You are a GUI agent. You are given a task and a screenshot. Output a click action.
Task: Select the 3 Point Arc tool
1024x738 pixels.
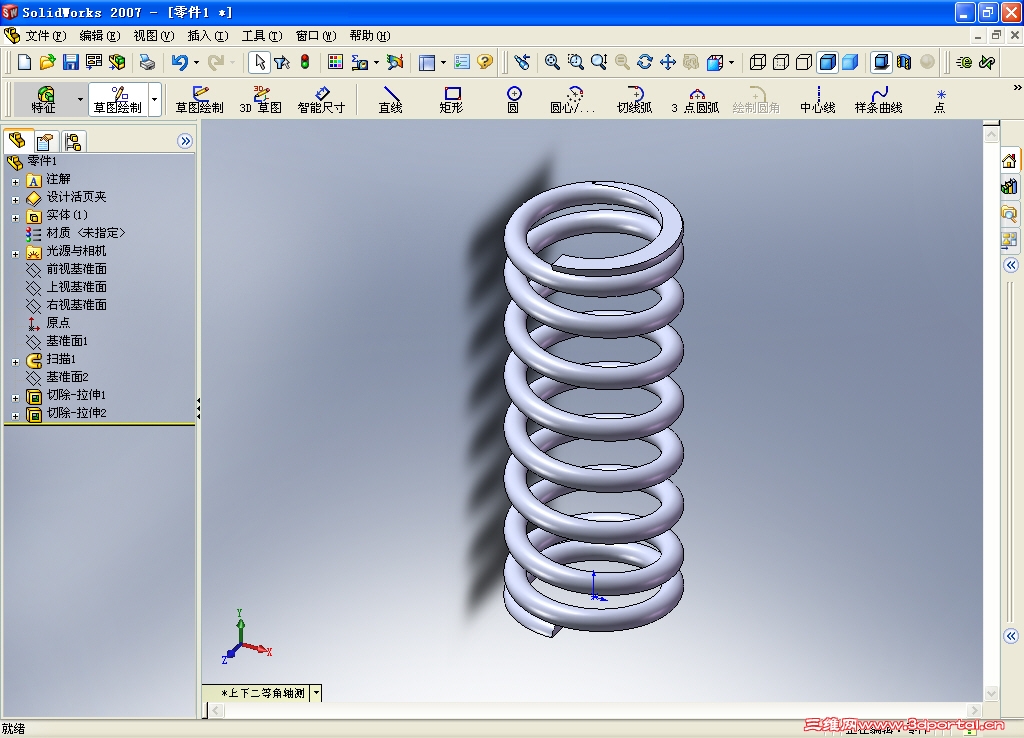point(696,99)
